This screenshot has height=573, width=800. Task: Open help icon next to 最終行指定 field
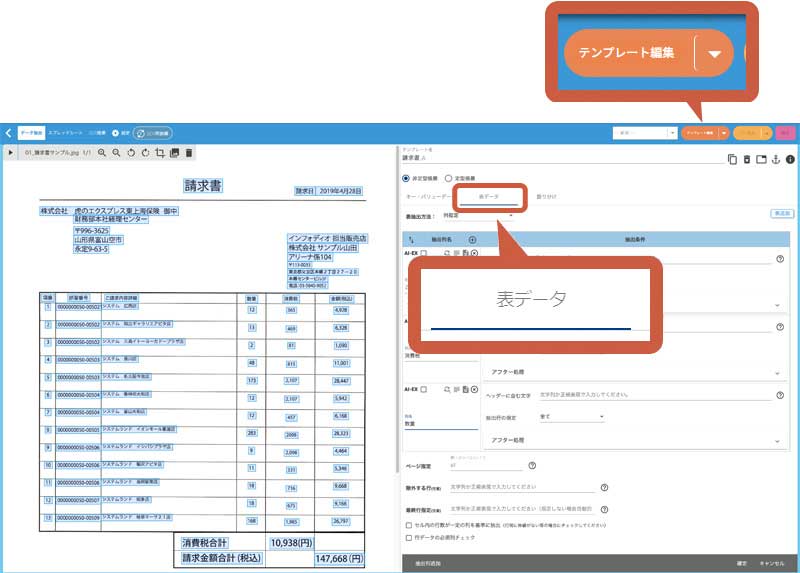(x=604, y=509)
